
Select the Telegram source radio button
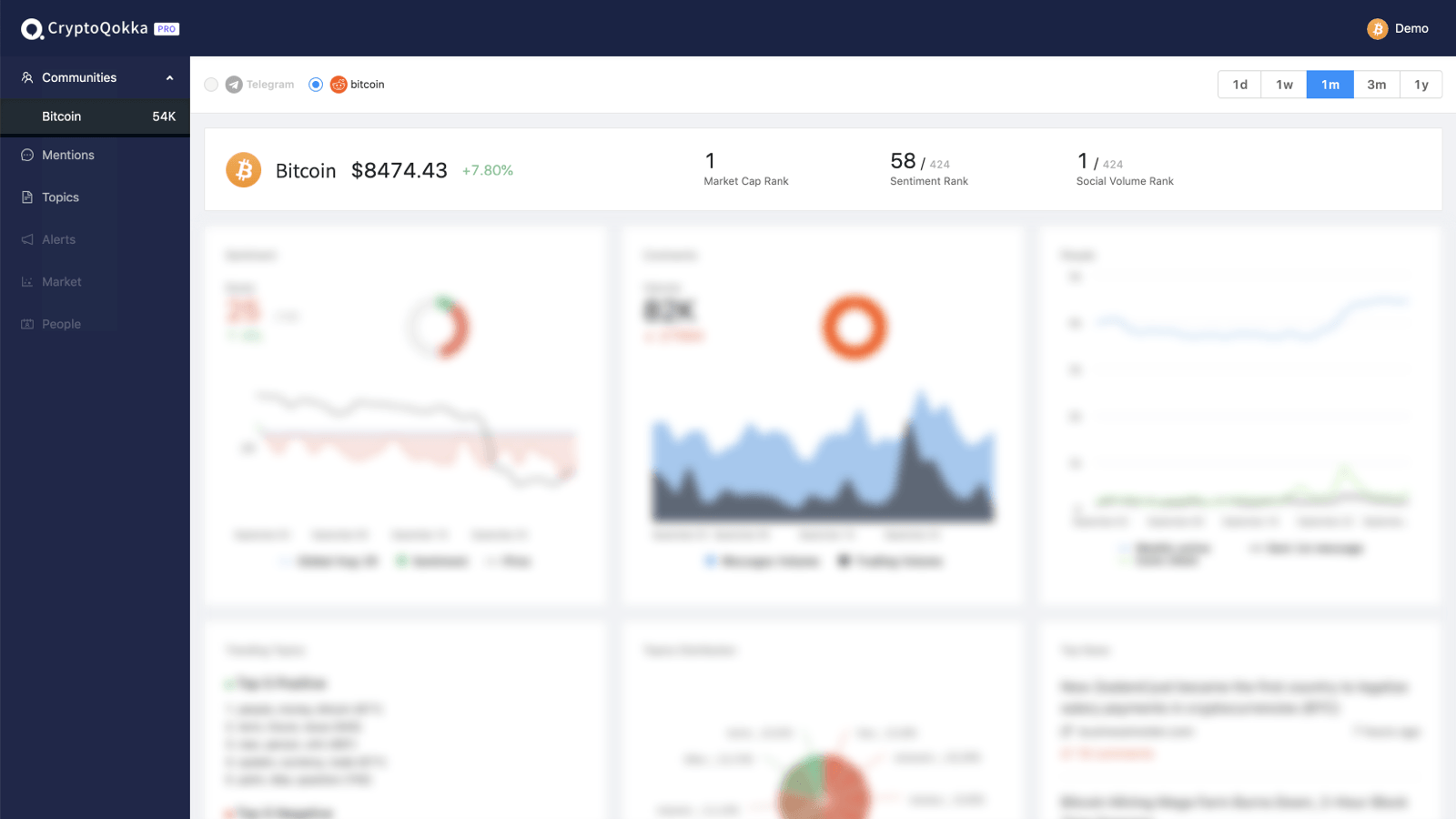(211, 85)
